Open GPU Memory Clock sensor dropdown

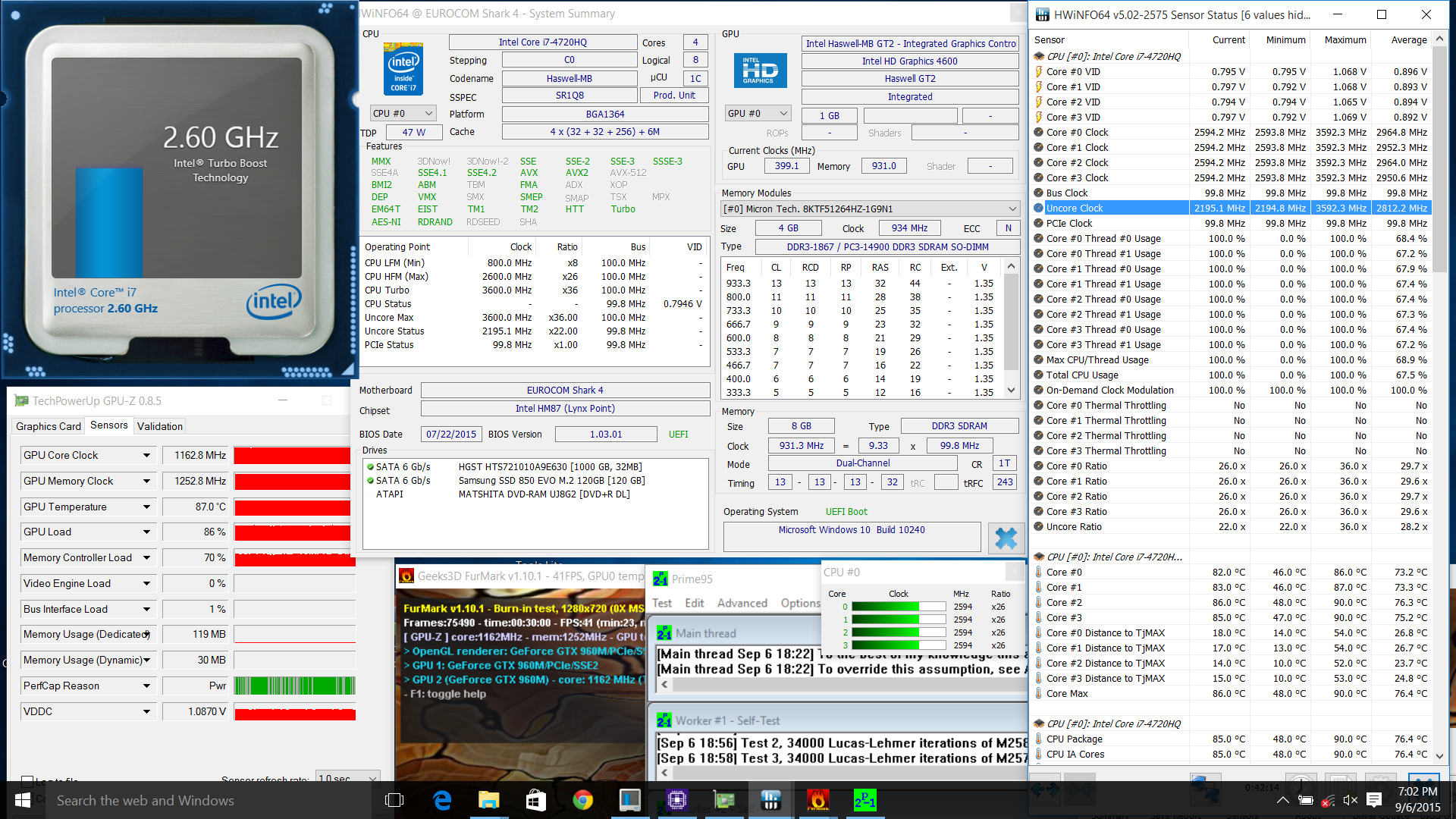146,482
